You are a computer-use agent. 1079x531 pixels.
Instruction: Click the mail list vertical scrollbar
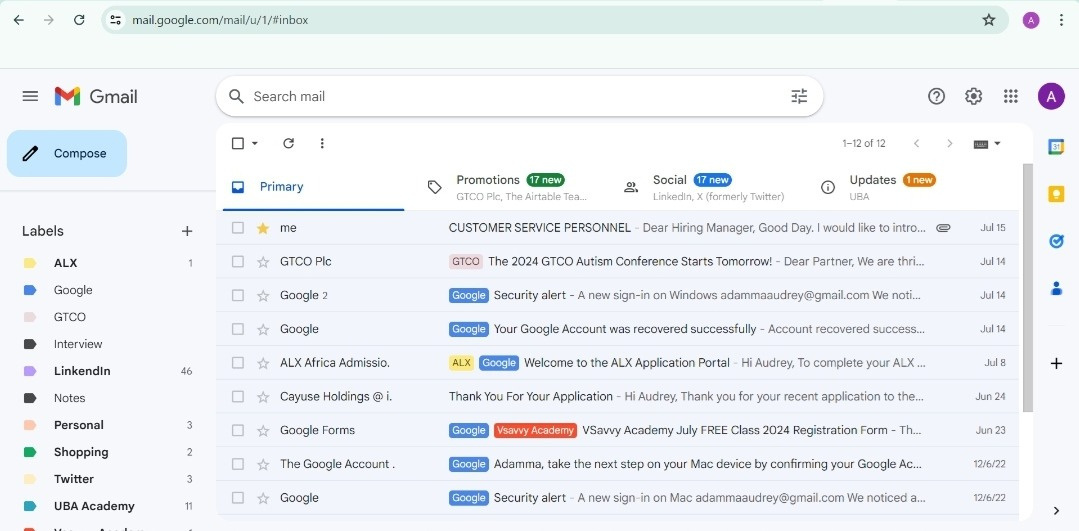[x=1028, y=289]
